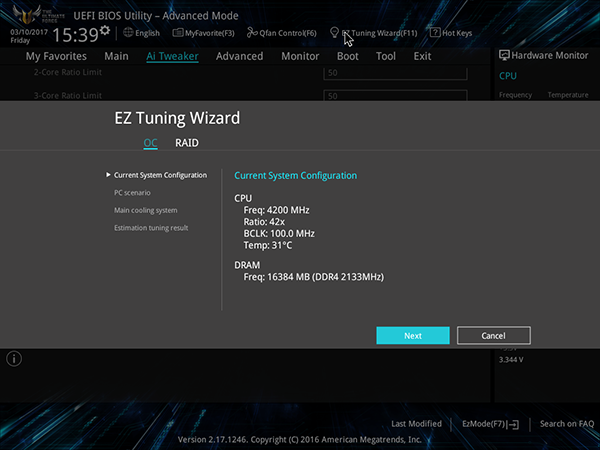
Task: Click the English language globe icon
Action: (127, 33)
